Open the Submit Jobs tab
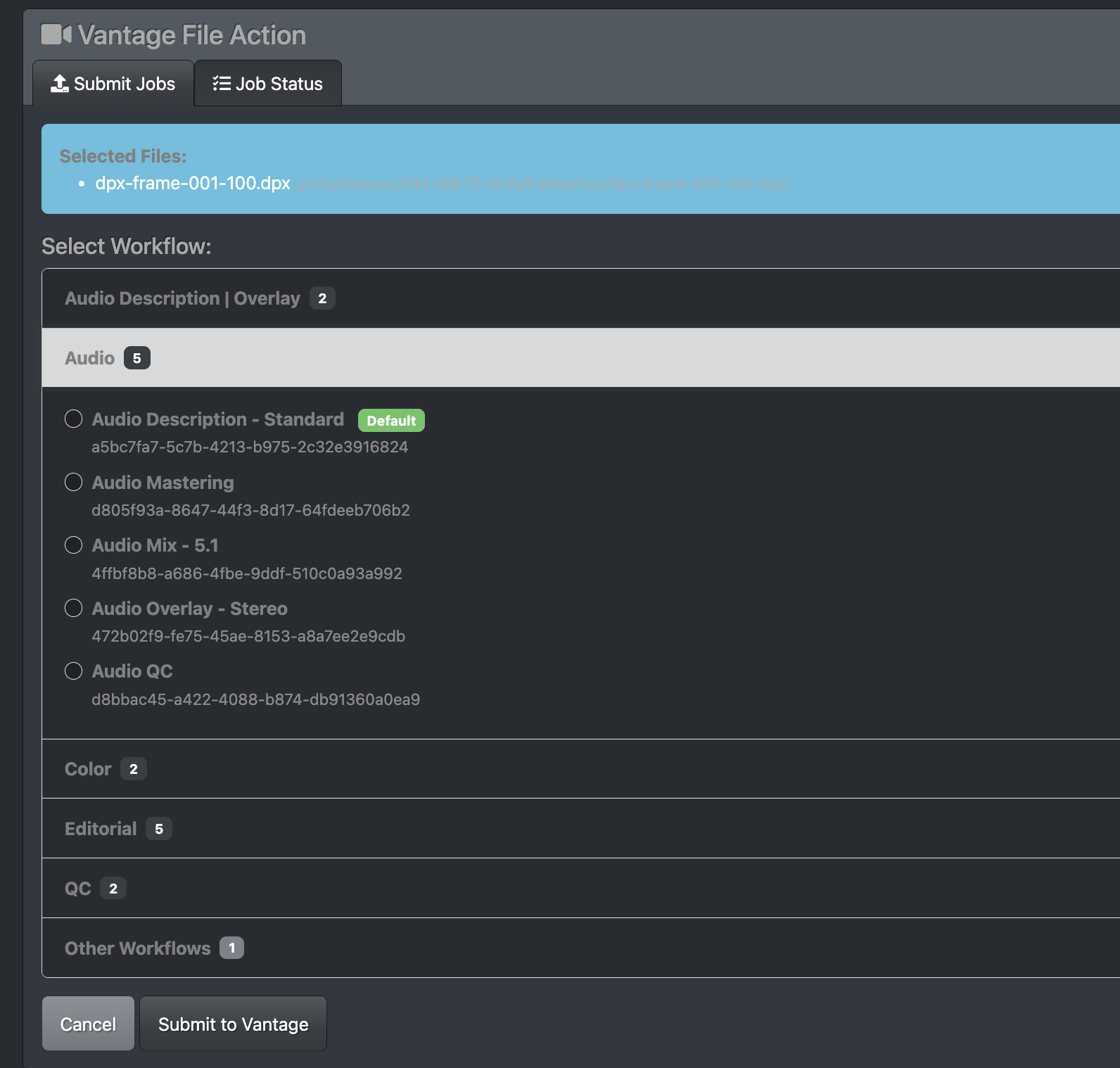 (x=113, y=84)
